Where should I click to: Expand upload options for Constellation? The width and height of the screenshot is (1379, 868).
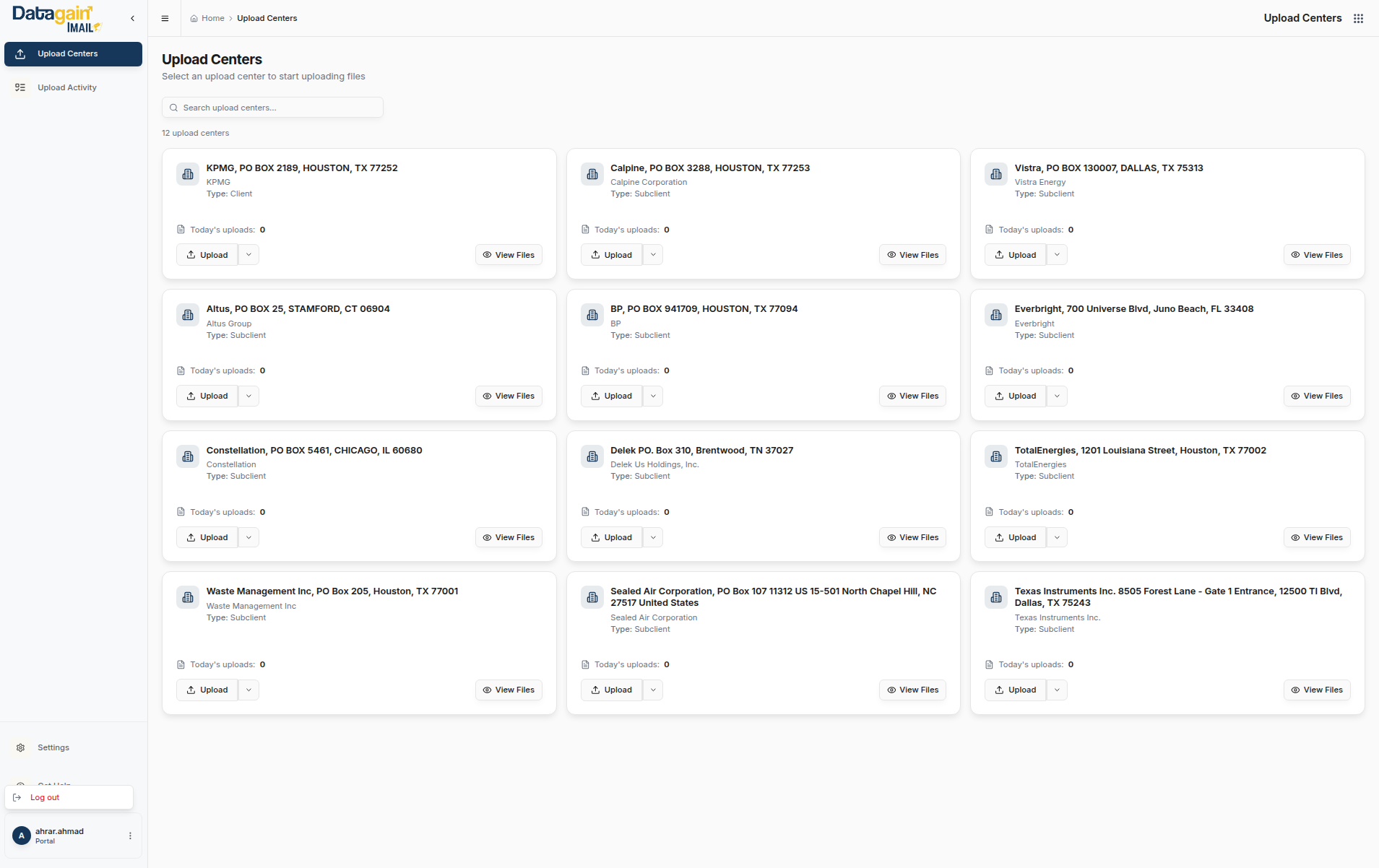coord(248,537)
